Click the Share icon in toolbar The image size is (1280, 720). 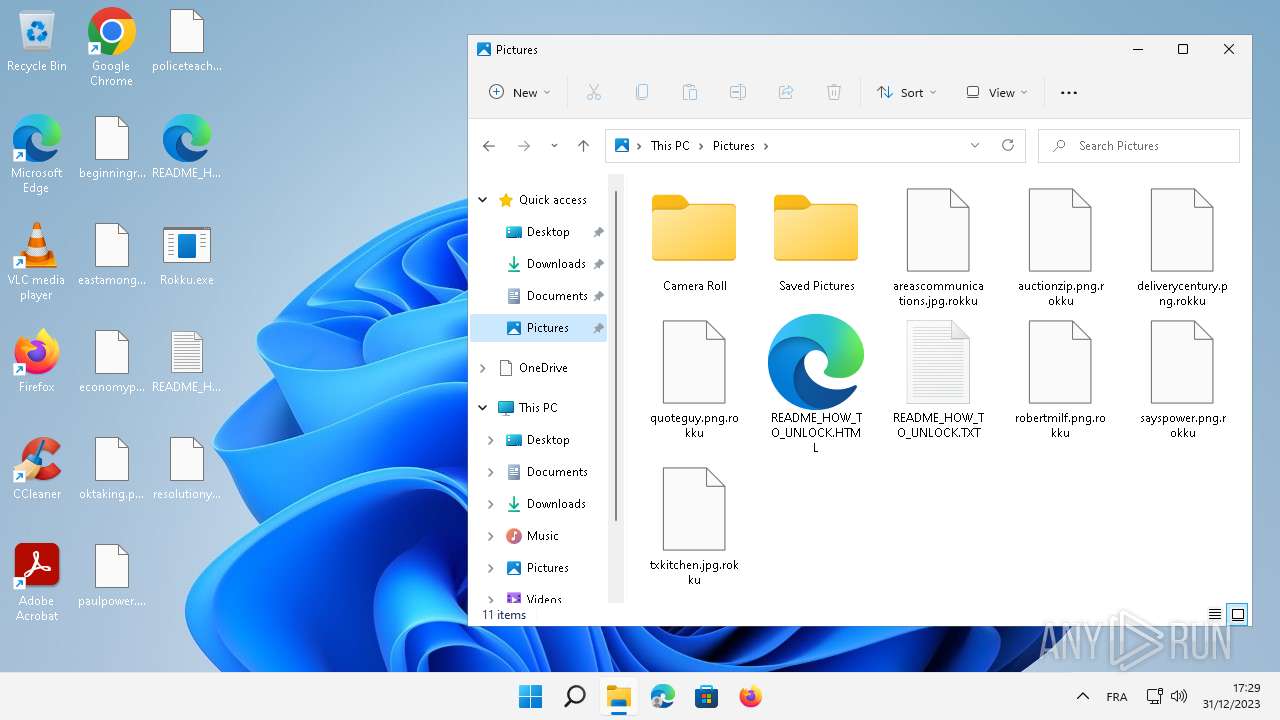[786, 92]
